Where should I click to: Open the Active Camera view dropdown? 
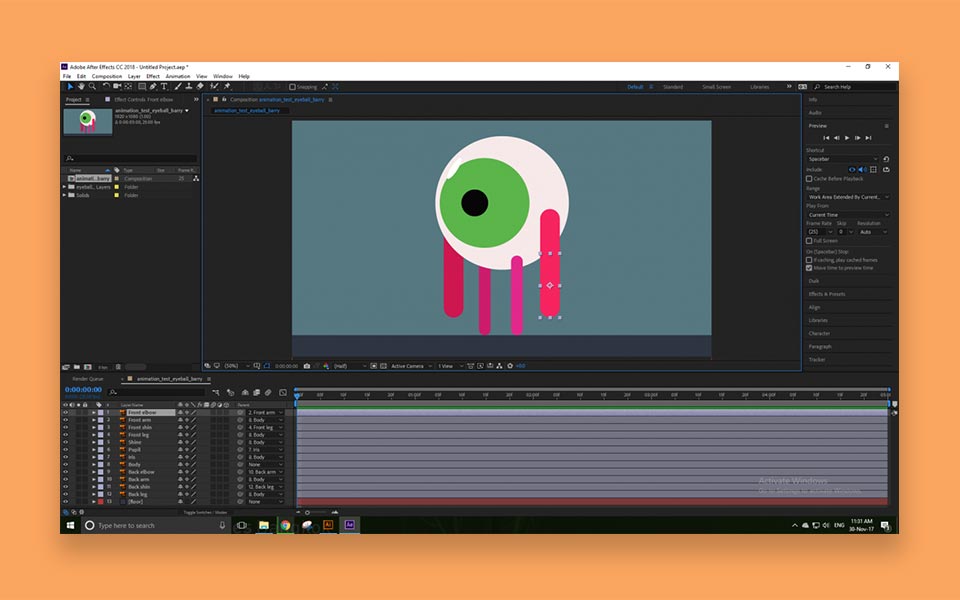click(x=411, y=366)
